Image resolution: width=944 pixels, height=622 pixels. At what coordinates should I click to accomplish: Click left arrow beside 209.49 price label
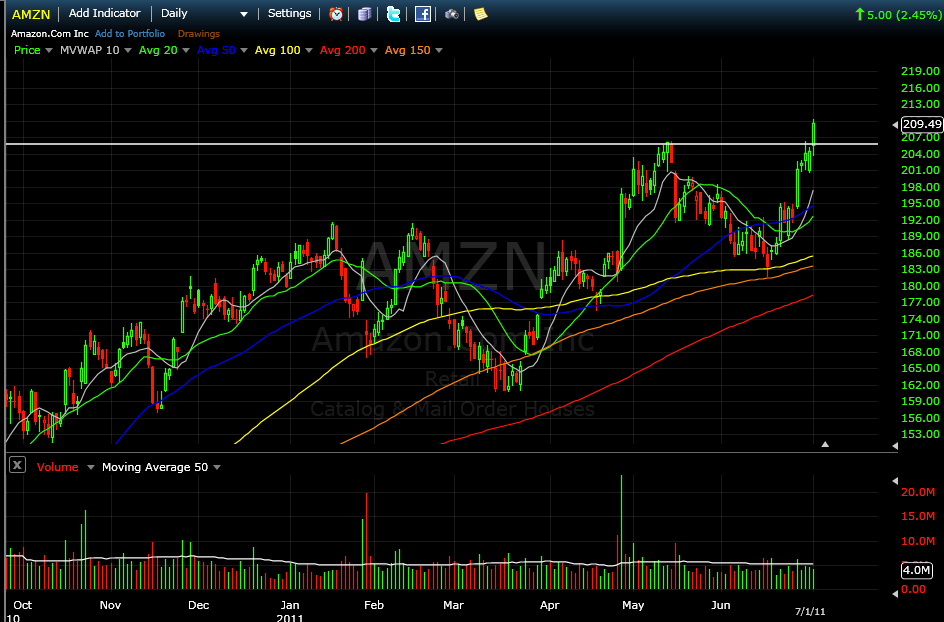tap(895, 125)
